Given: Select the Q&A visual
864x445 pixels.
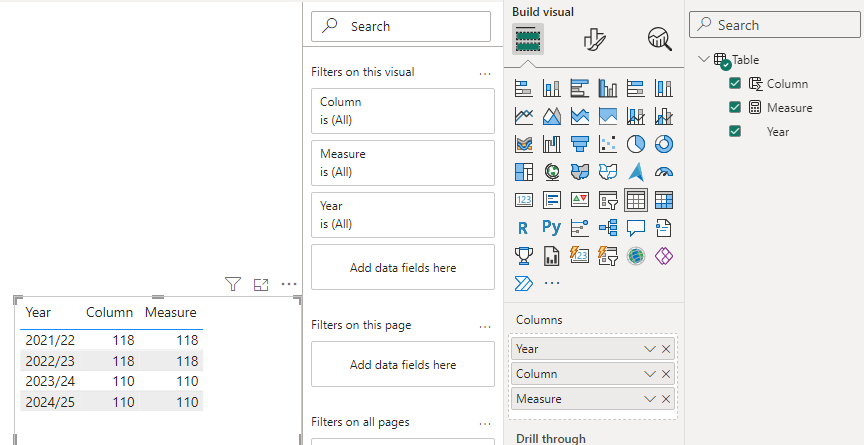Looking at the screenshot, I should [x=636, y=228].
